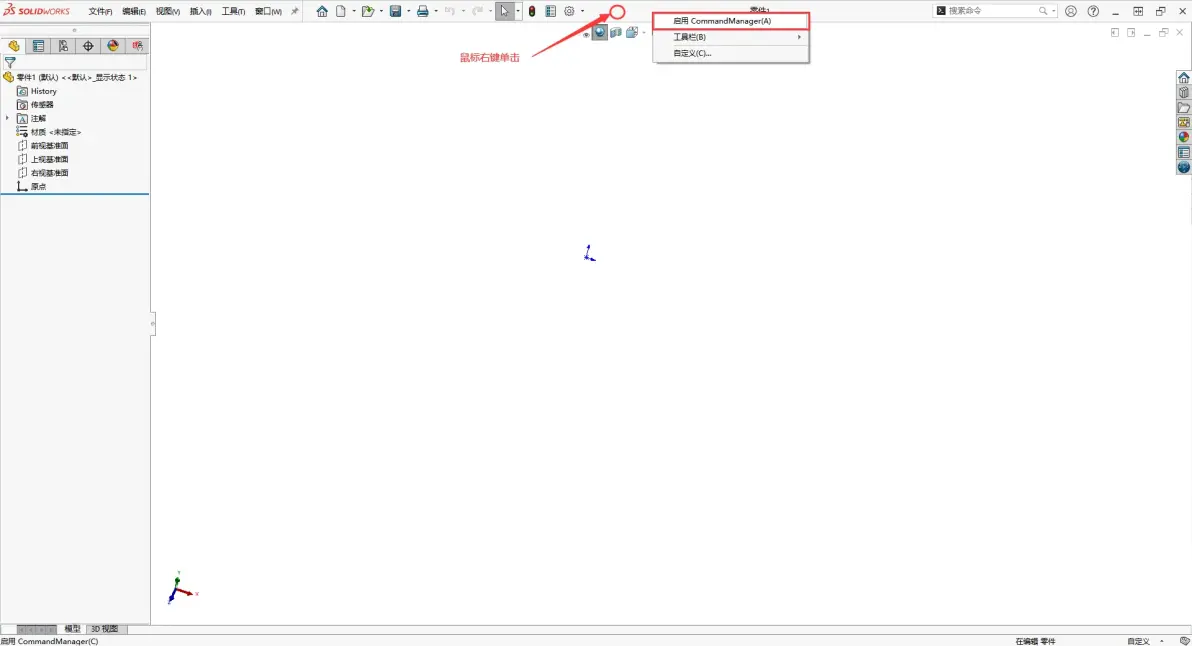Click Edit Appearance sphere icon in view toolbar

(600, 33)
